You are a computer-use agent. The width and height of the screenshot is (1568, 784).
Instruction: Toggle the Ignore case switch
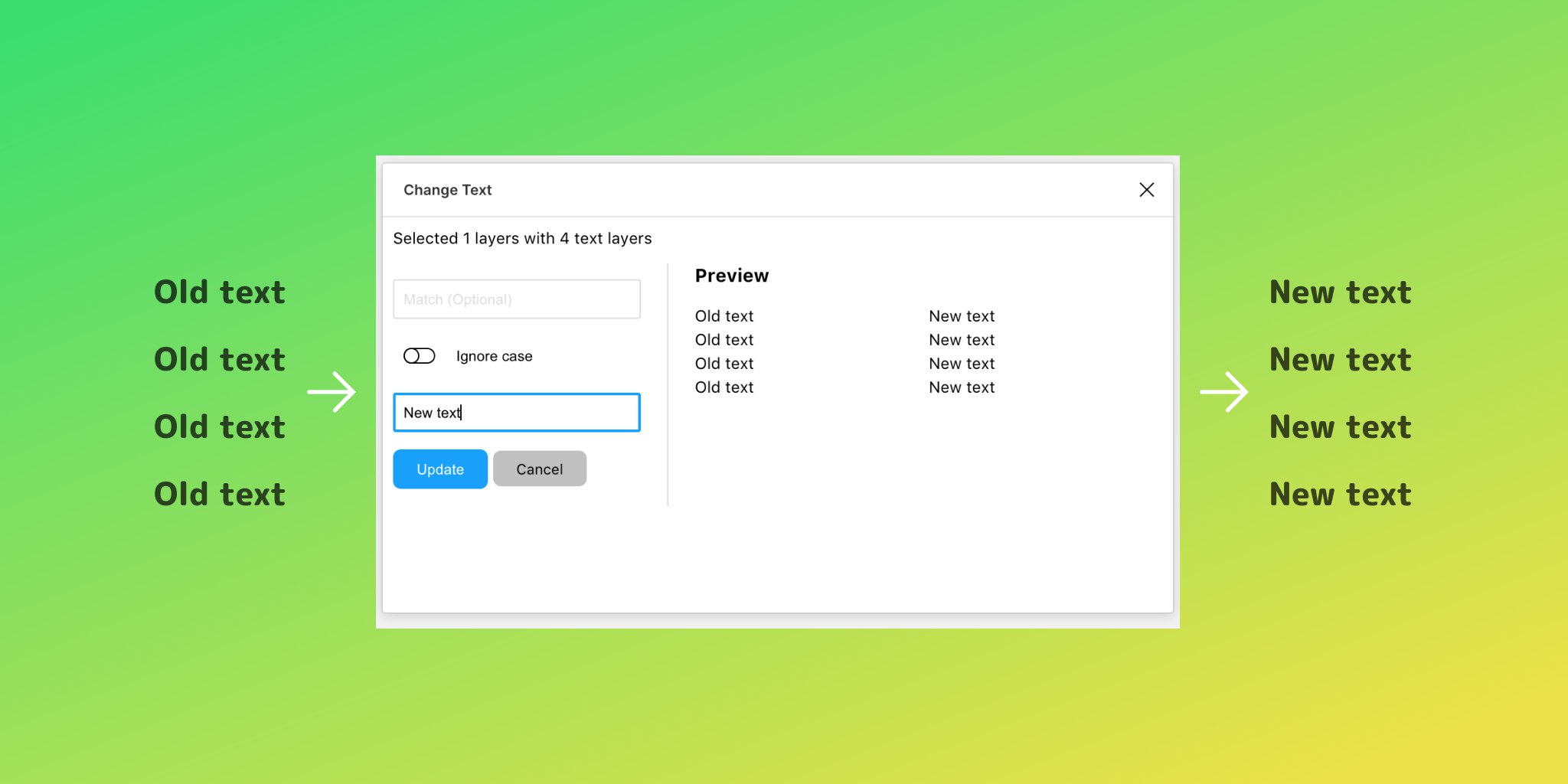tap(420, 356)
